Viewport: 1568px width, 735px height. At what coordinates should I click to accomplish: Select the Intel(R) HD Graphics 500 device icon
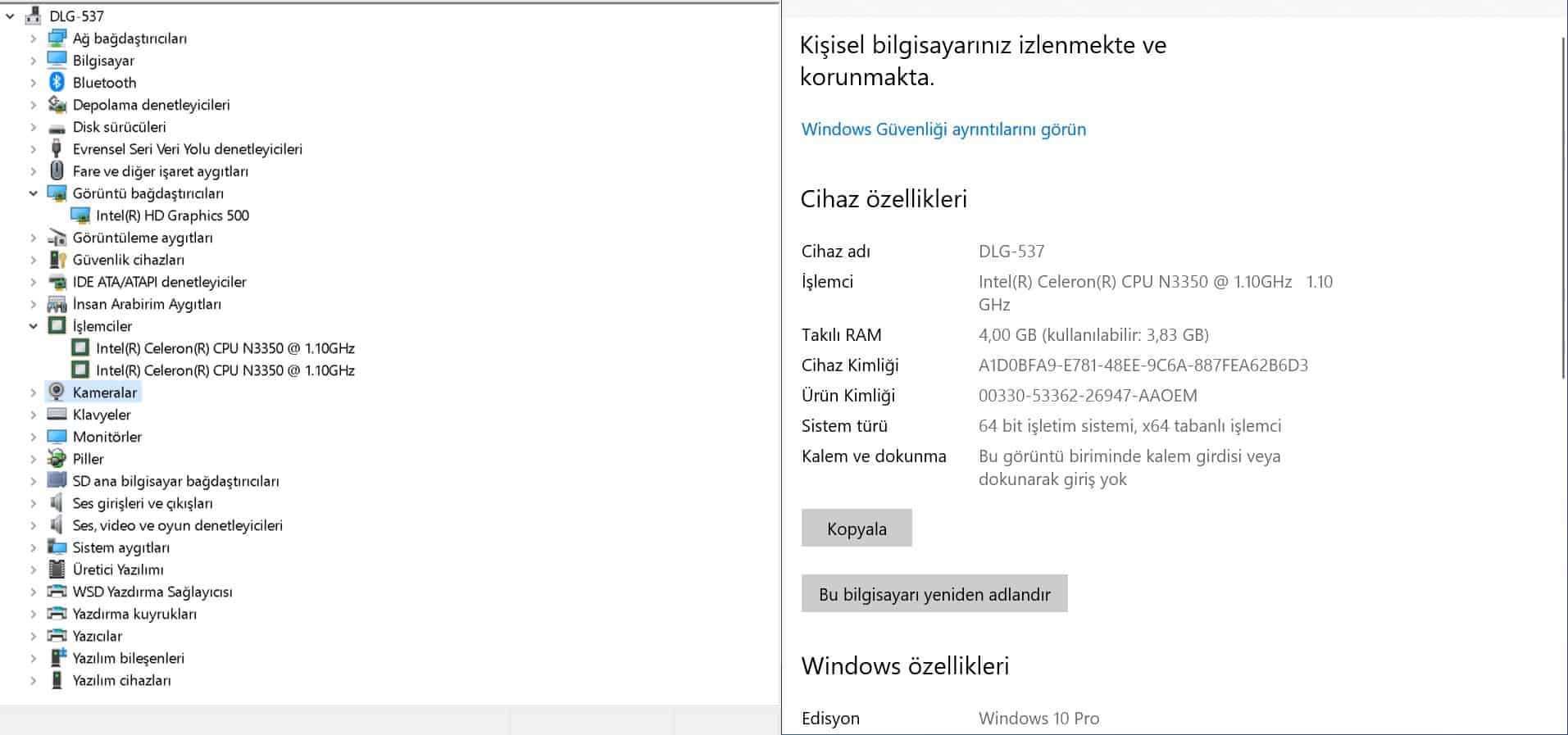80,215
